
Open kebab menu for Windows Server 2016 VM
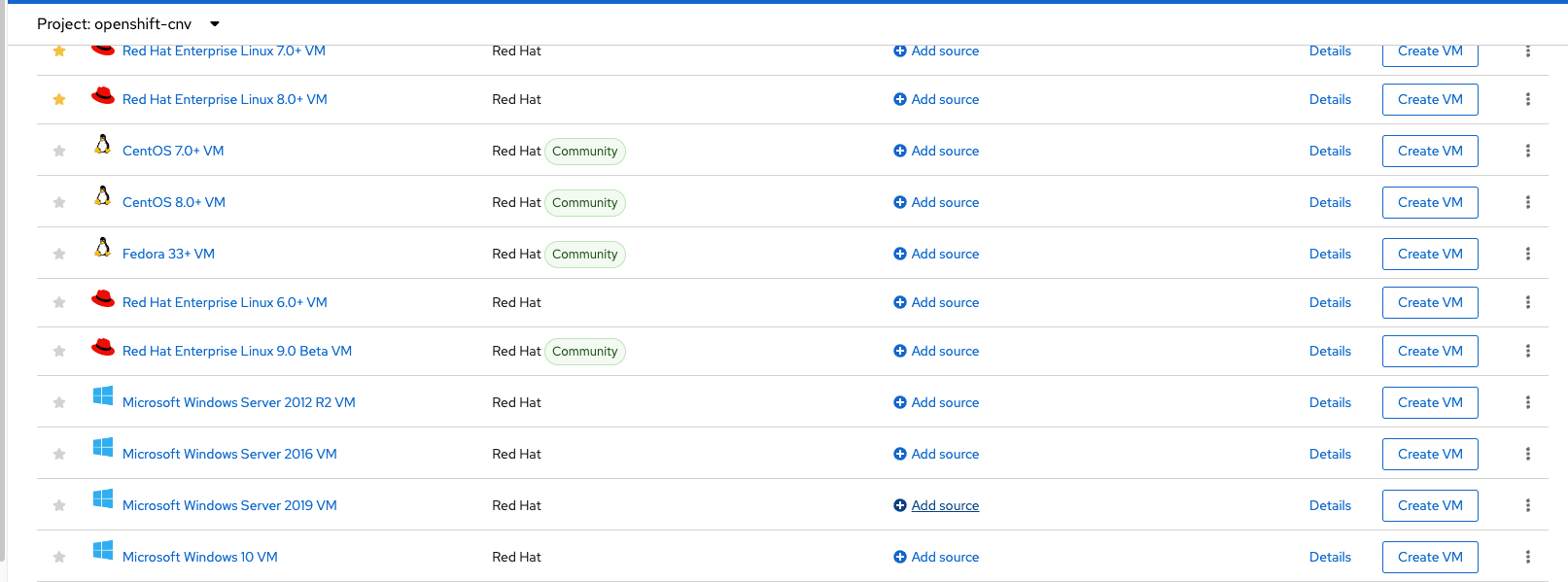[x=1528, y=454]
